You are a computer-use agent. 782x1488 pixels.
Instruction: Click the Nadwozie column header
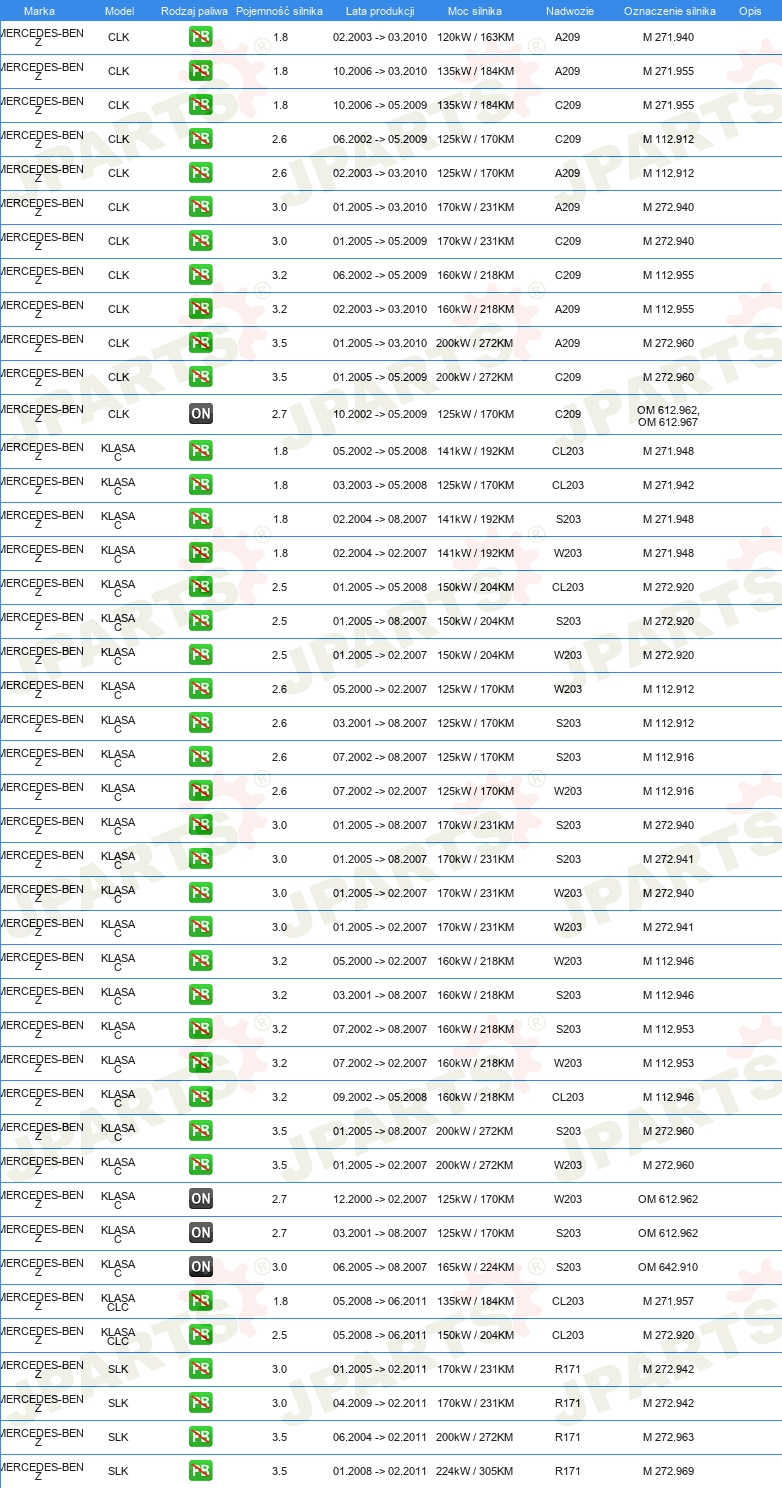click(x=570, y=11)
